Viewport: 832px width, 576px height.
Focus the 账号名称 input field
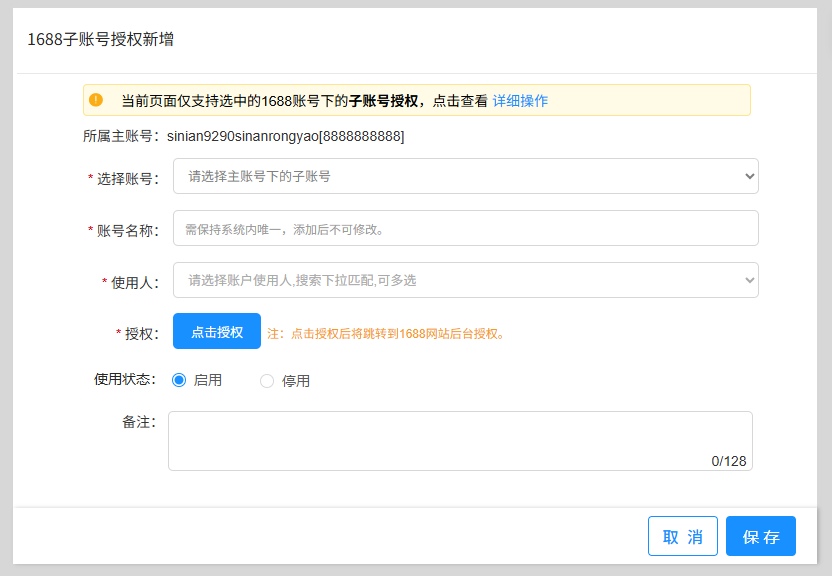coord(465,228)
